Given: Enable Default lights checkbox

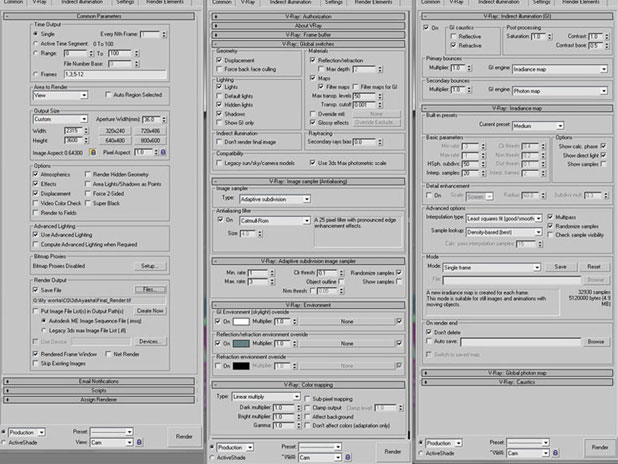Looking at the screenshot, I should coord(219,96).
